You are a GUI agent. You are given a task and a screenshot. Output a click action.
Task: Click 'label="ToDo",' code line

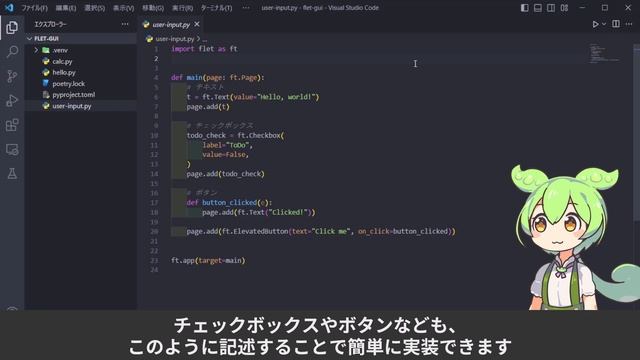227,145
